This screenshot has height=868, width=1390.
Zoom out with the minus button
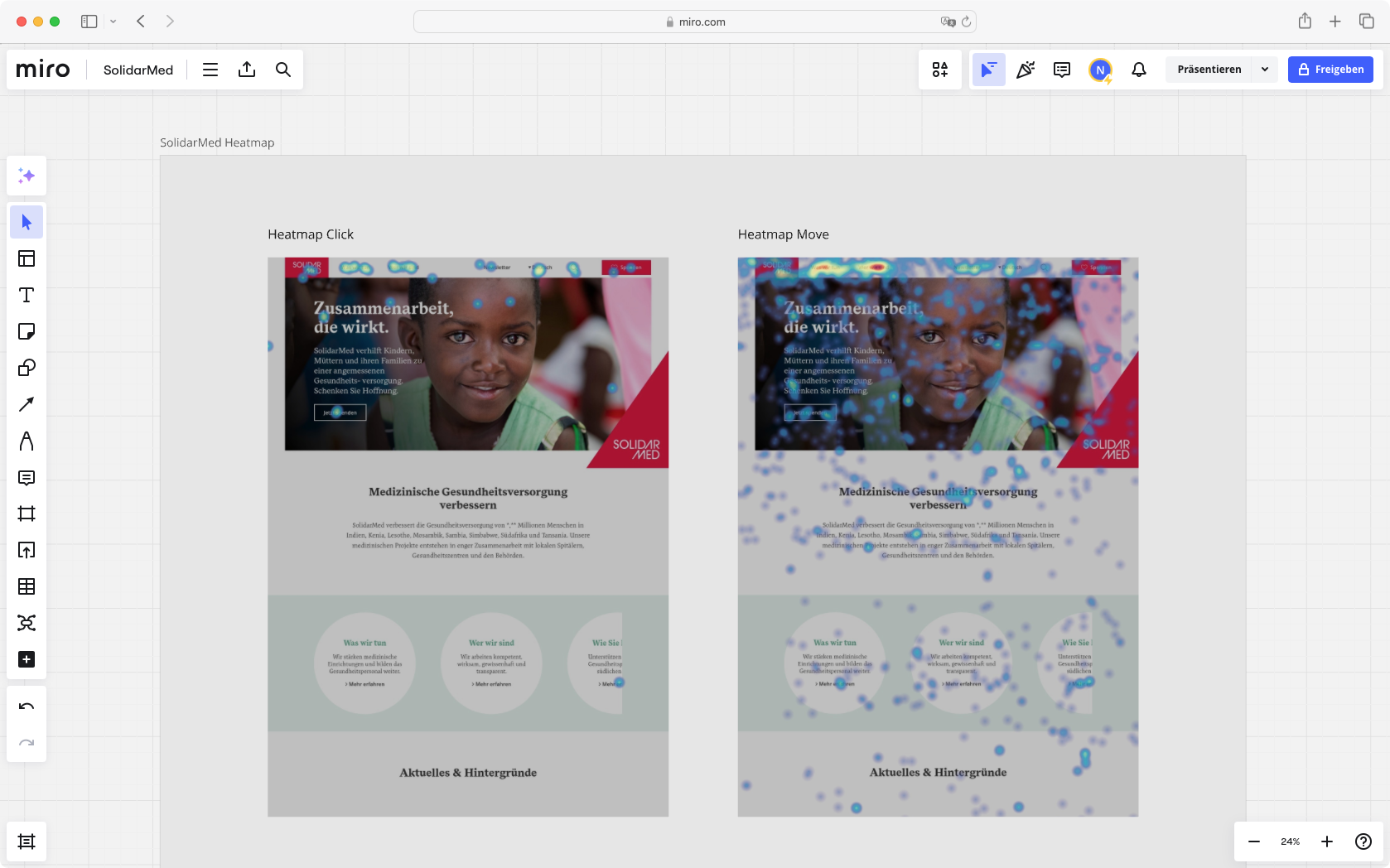(x=1254, y=841)
